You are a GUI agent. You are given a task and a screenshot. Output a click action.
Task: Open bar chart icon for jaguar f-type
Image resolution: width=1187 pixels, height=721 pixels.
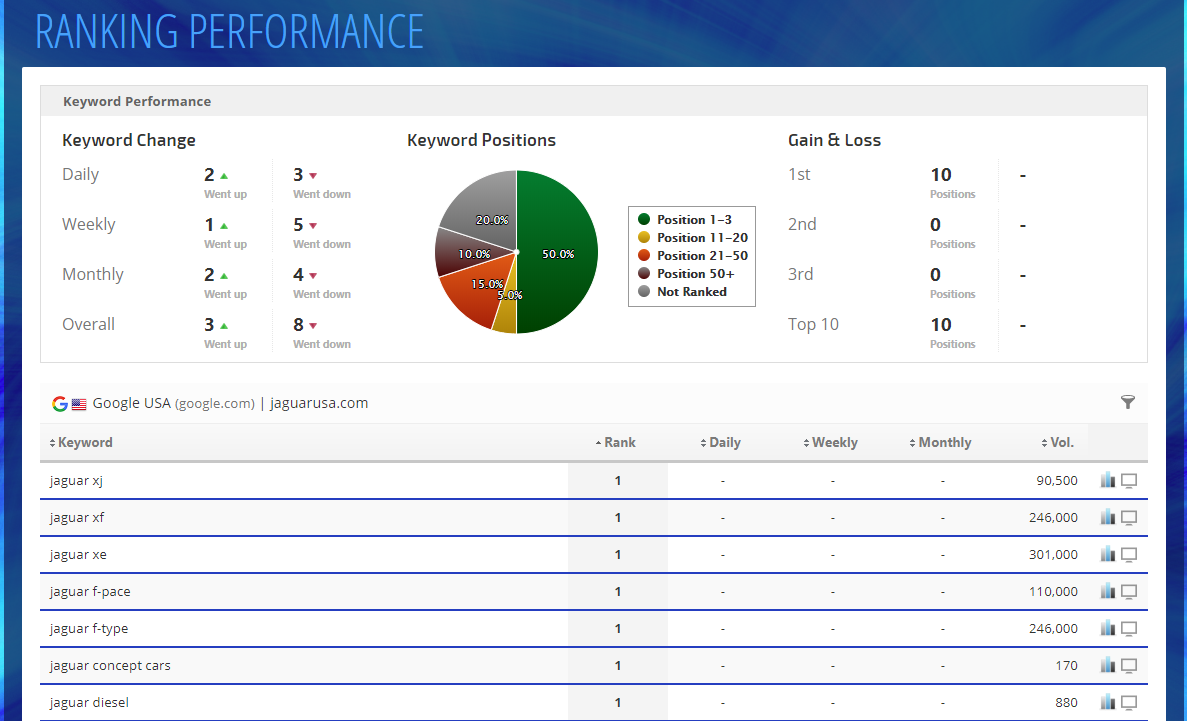[1107, 629]
